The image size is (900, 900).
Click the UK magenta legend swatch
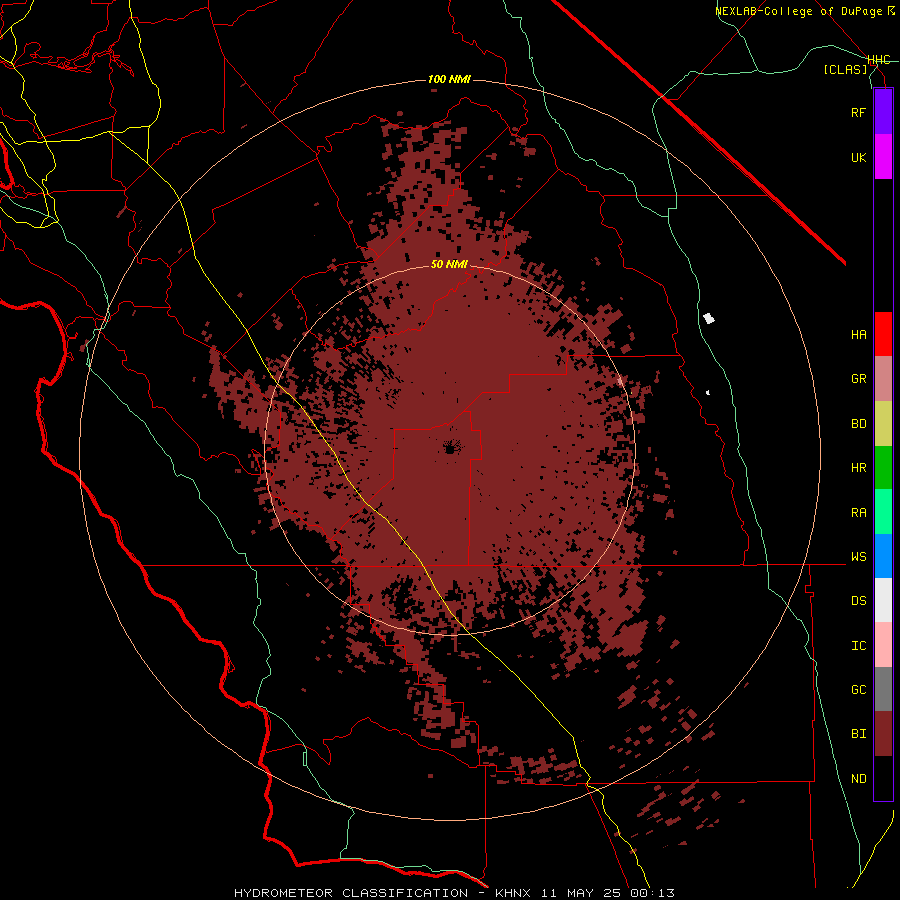tap(883, 157)
